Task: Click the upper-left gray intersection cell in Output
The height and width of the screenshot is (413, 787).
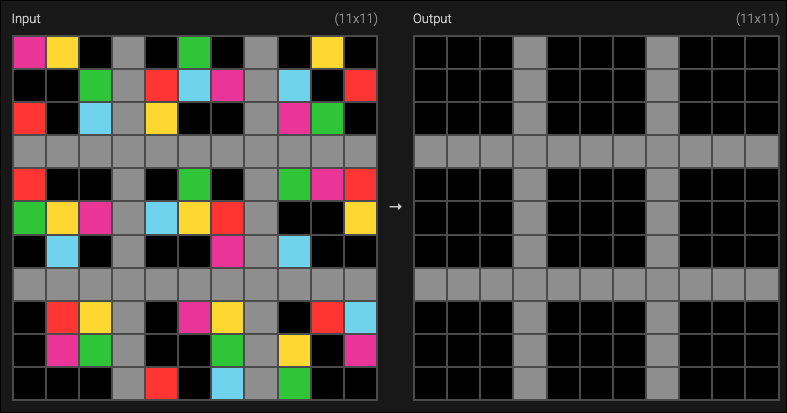Action: 529,151
